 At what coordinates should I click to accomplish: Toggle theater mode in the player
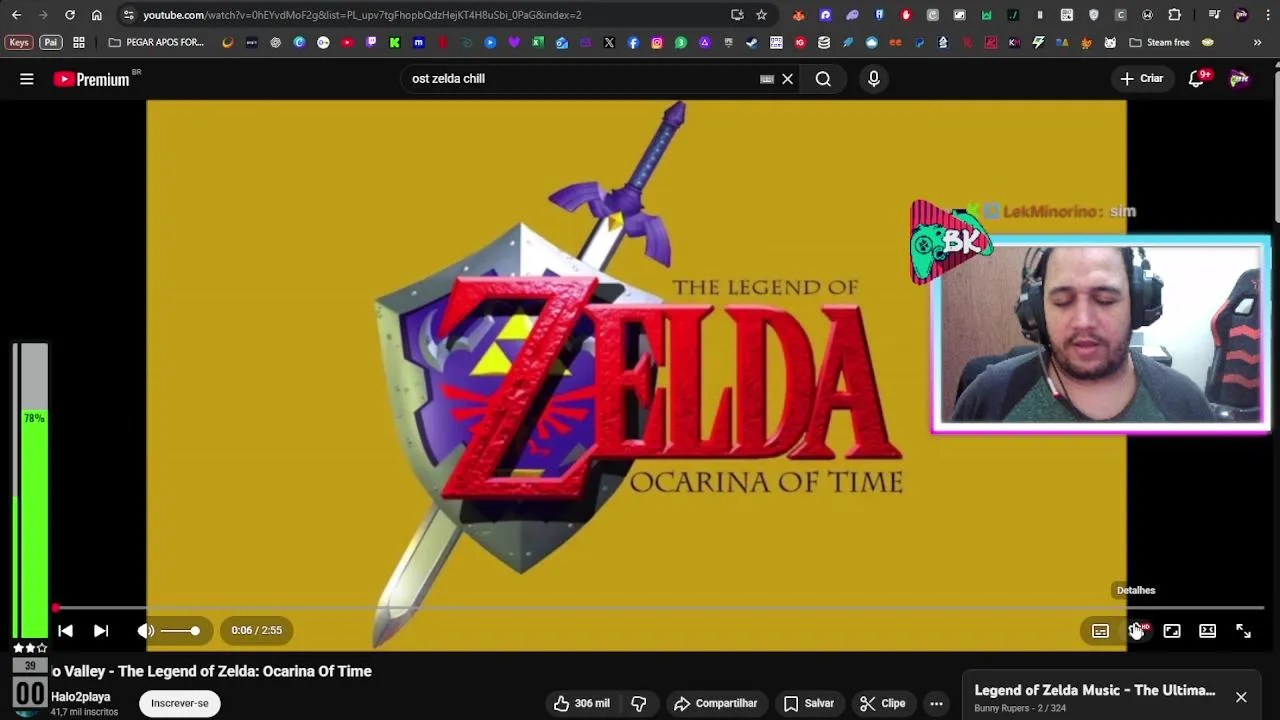pyautogui.click(x=1208, y=631)
